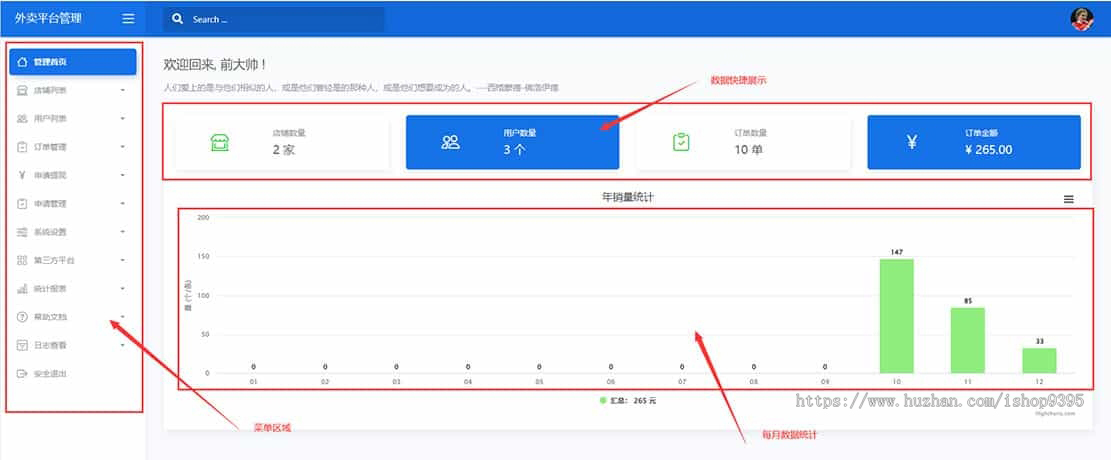Click the white yen icon on 订单金额 card

click(912, 142)
